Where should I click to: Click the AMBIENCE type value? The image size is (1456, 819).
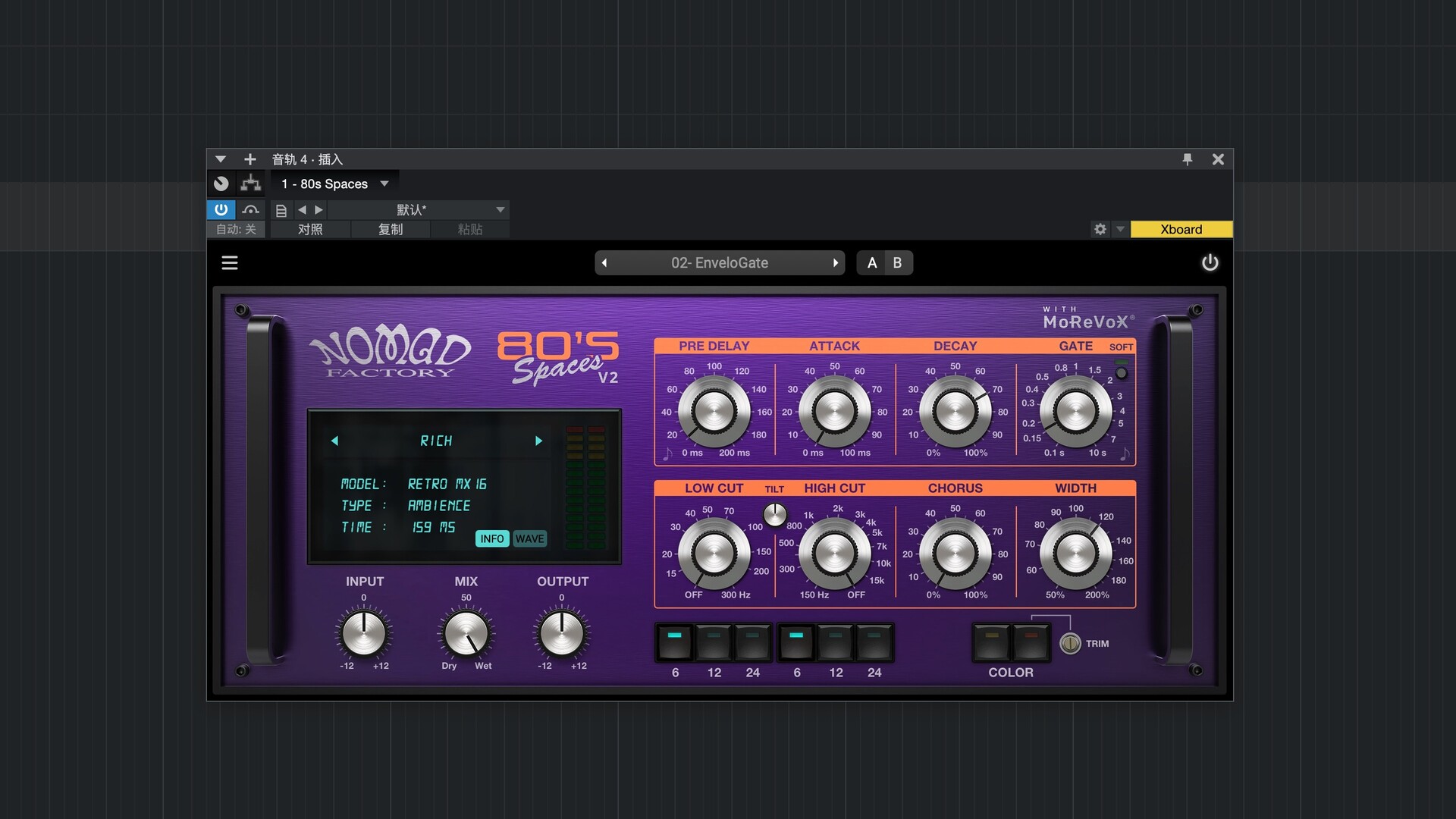(439, 506)
